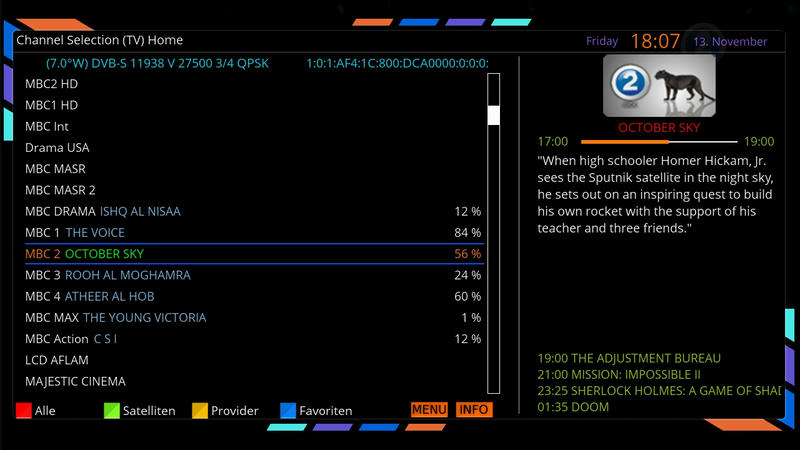Click the scrollbar thumb of channel list

[493, 115]
